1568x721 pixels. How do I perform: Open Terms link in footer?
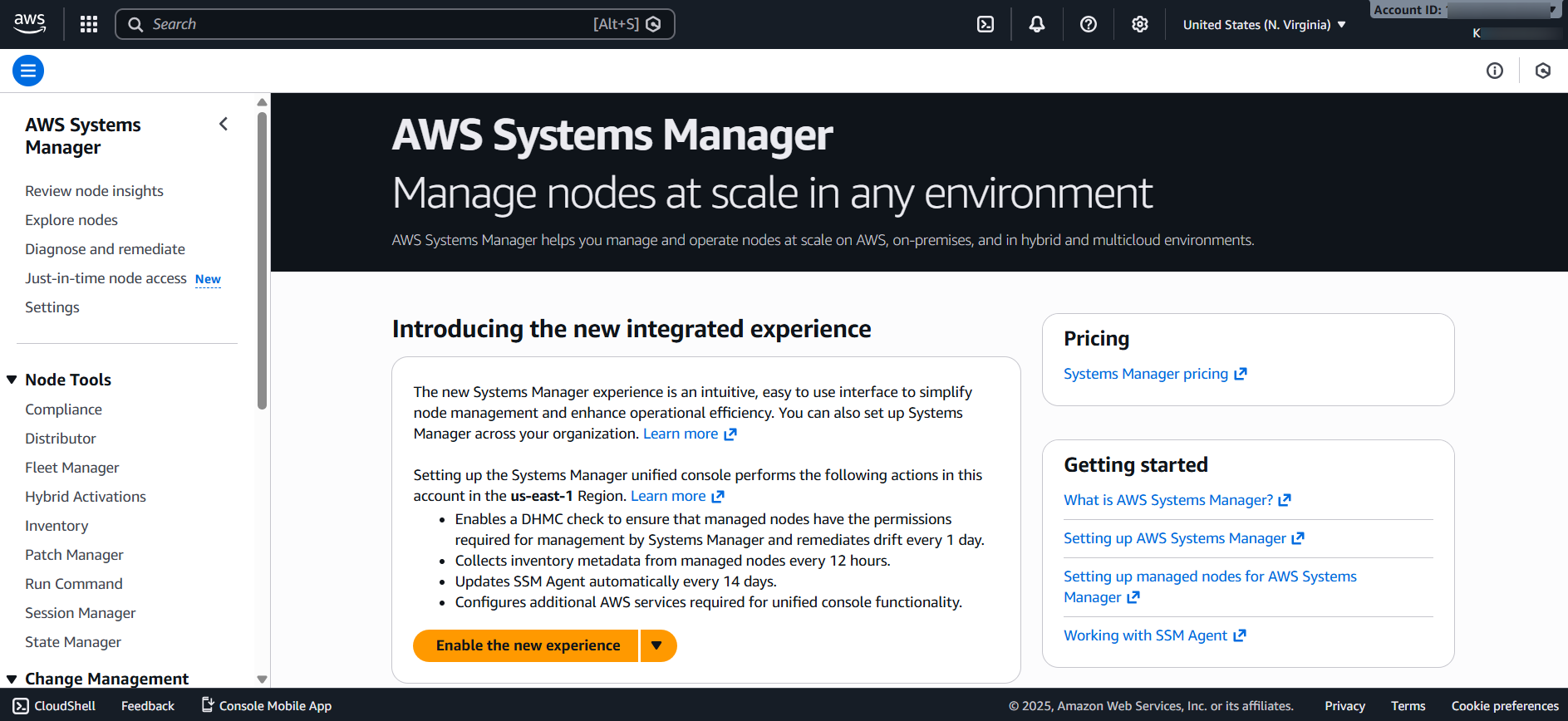[1408, 706]
